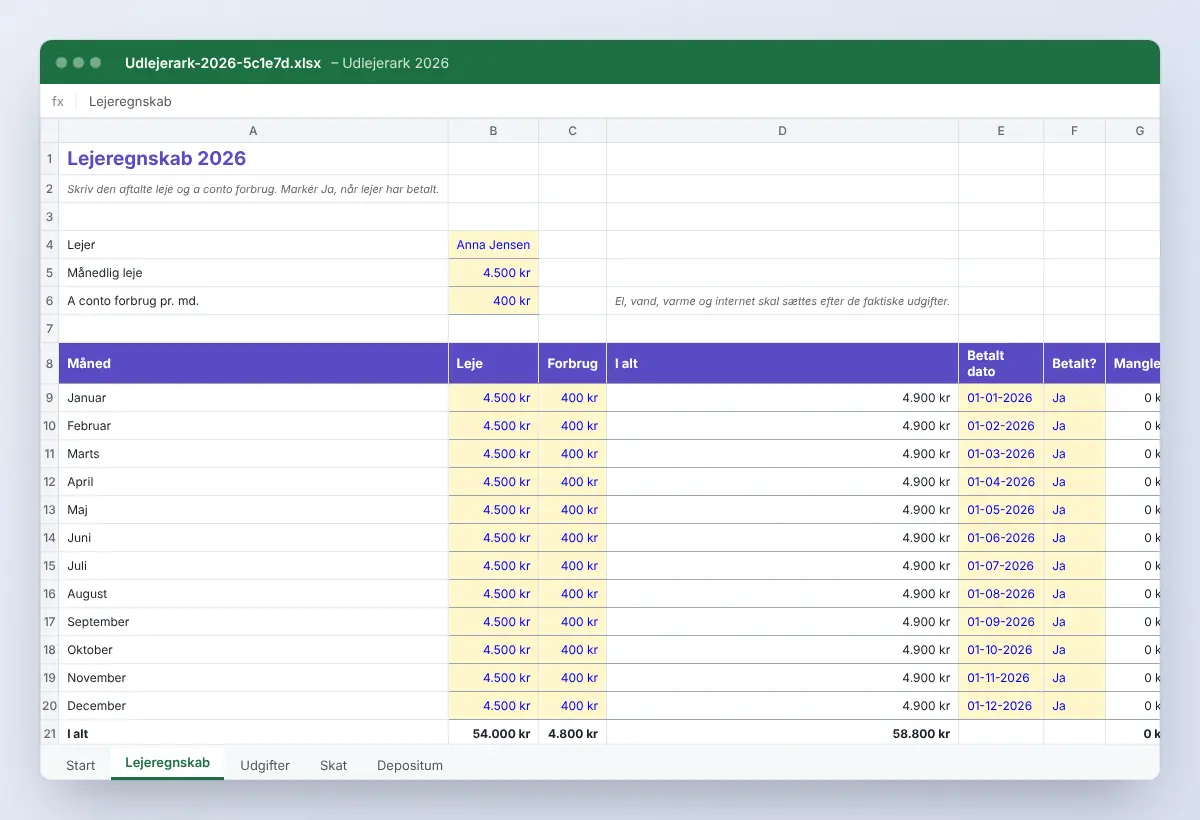Click the fx formula icon

pos(58,101)
